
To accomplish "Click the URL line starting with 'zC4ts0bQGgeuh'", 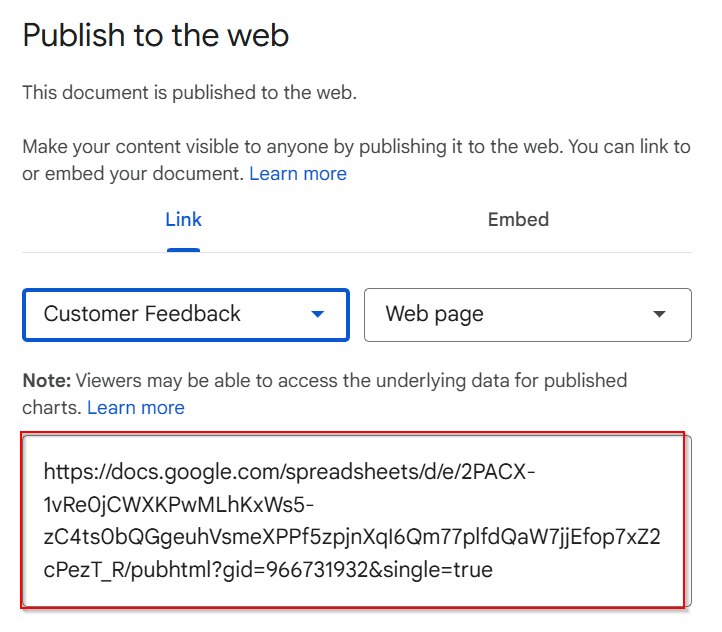I will pos(352,537).
